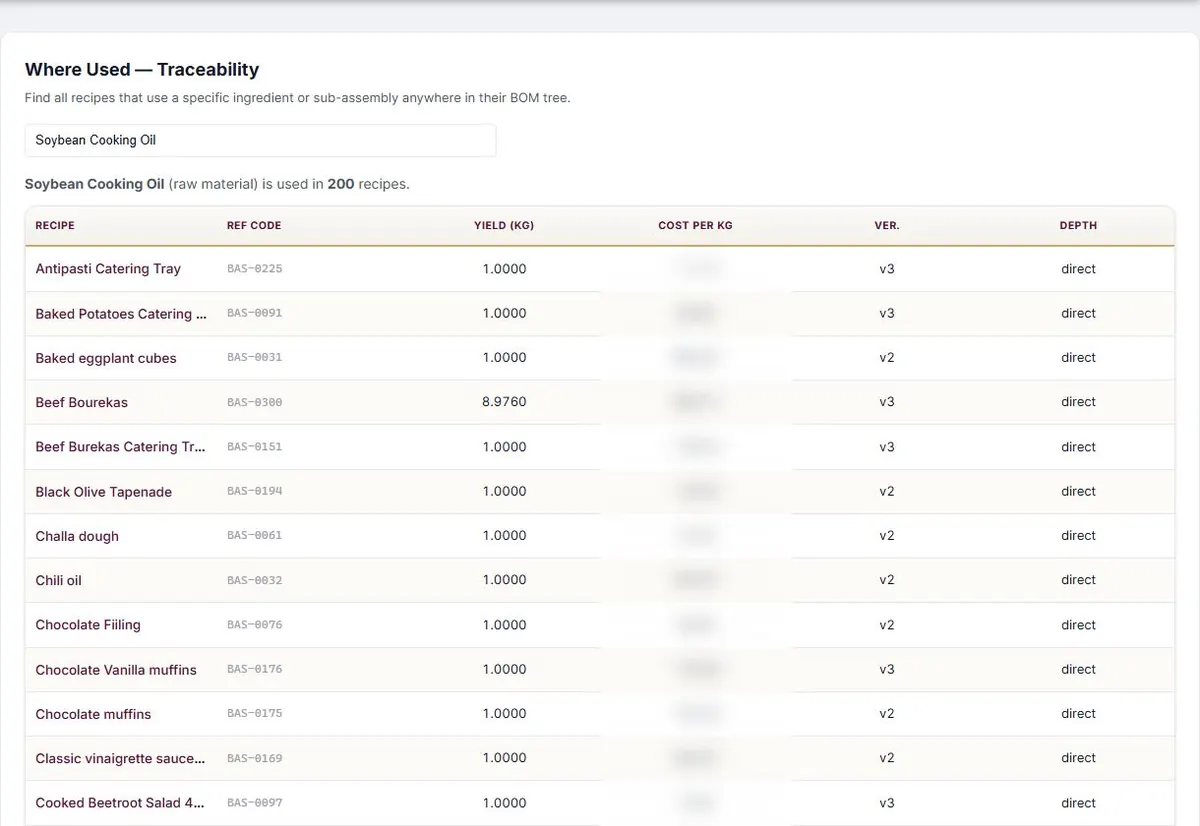Click the REF CODE column header
The width and height of the screenshot is (1200, 826).
(x=254, y=226)
